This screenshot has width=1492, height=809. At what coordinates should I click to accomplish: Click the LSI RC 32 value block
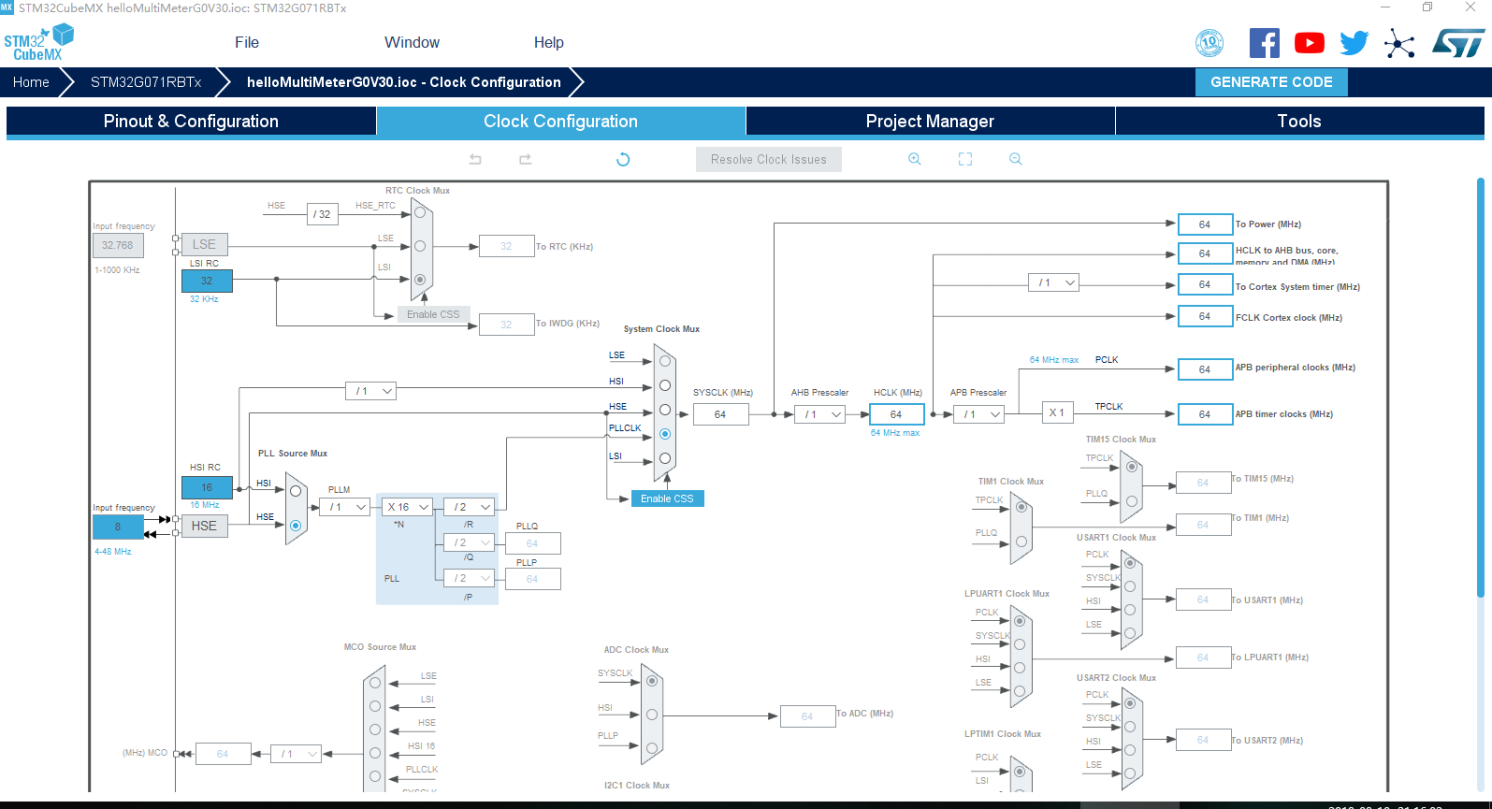pyautogui.click(x=206, y=281)
